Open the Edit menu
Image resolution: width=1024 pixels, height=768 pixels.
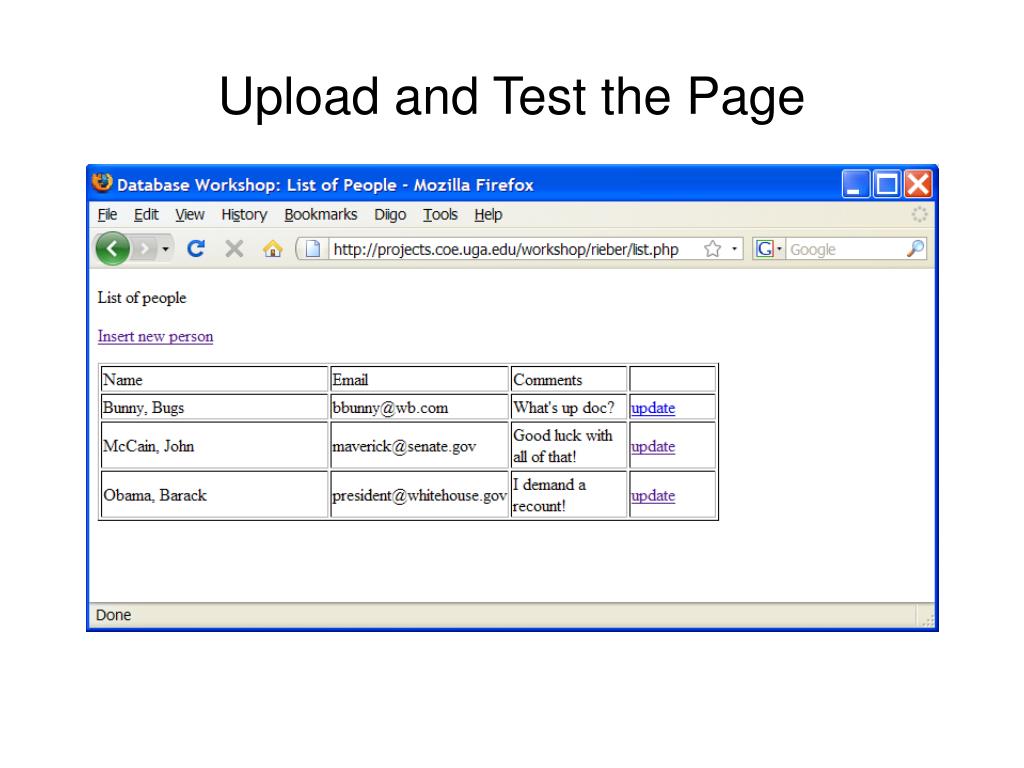click(146, 214)
